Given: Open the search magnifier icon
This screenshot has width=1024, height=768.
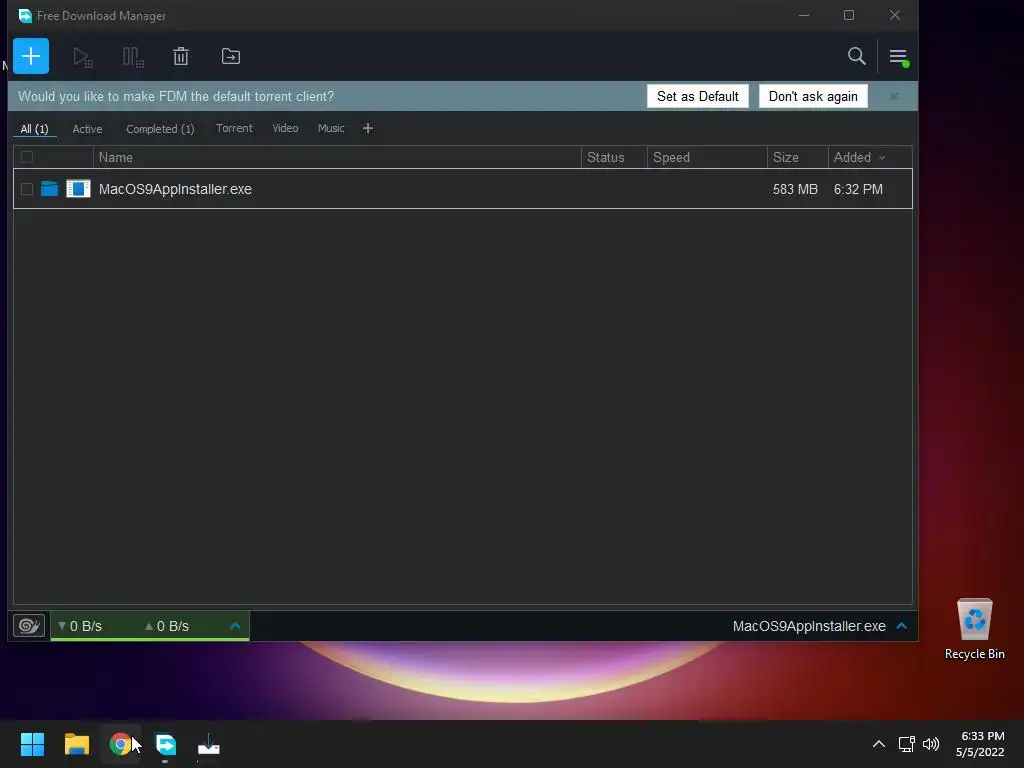Looking at the screenshot, I should [x=856, y=56].
